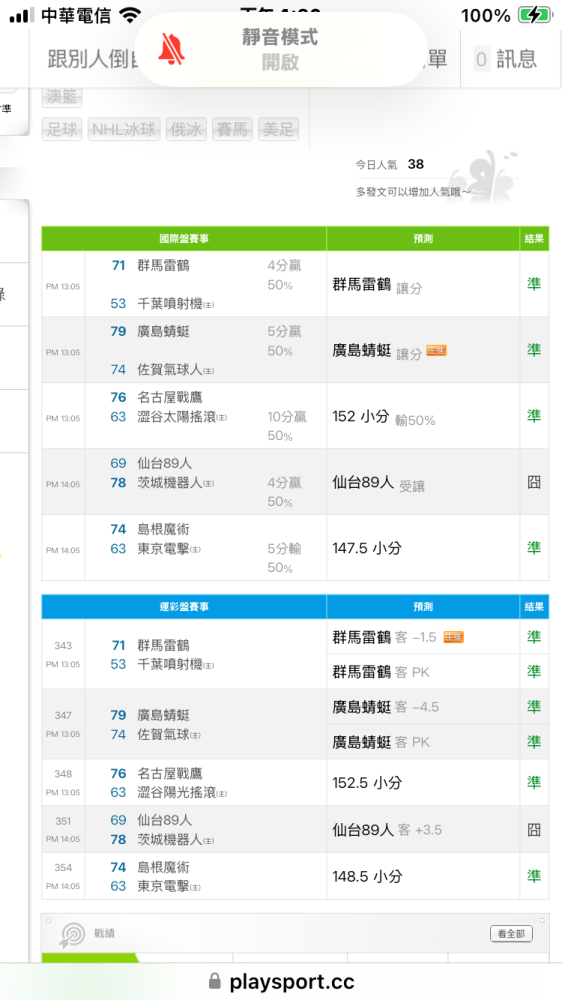Select the 俄冰 sport tag
The width and height of the screenshot is (562, 1000).
[186, 129]
